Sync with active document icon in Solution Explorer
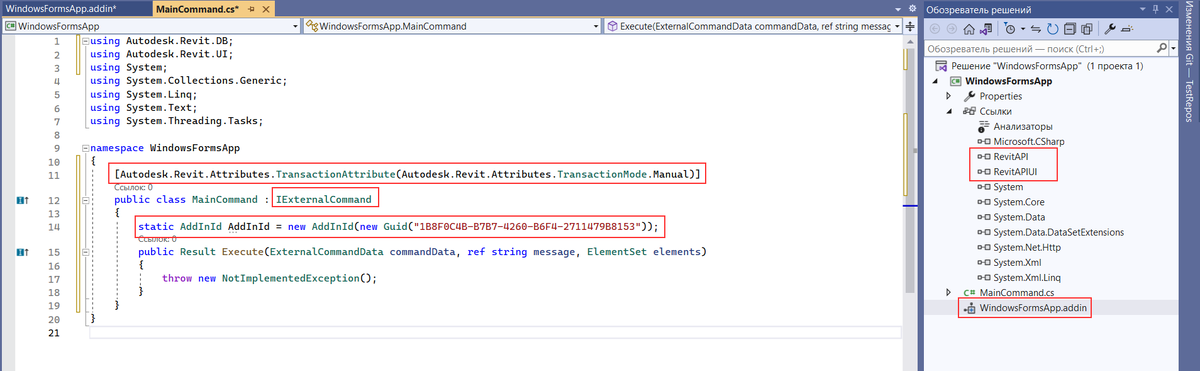Viewport: 1200px width, 371px height. tap(1036, 29)
